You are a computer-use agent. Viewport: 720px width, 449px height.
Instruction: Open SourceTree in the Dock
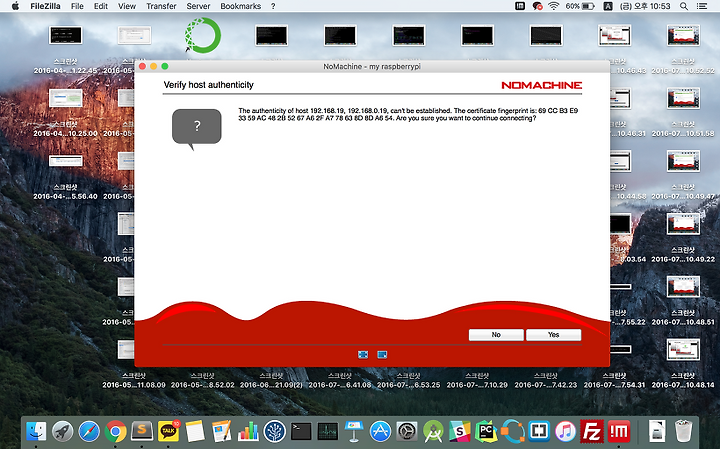point(275,431)
